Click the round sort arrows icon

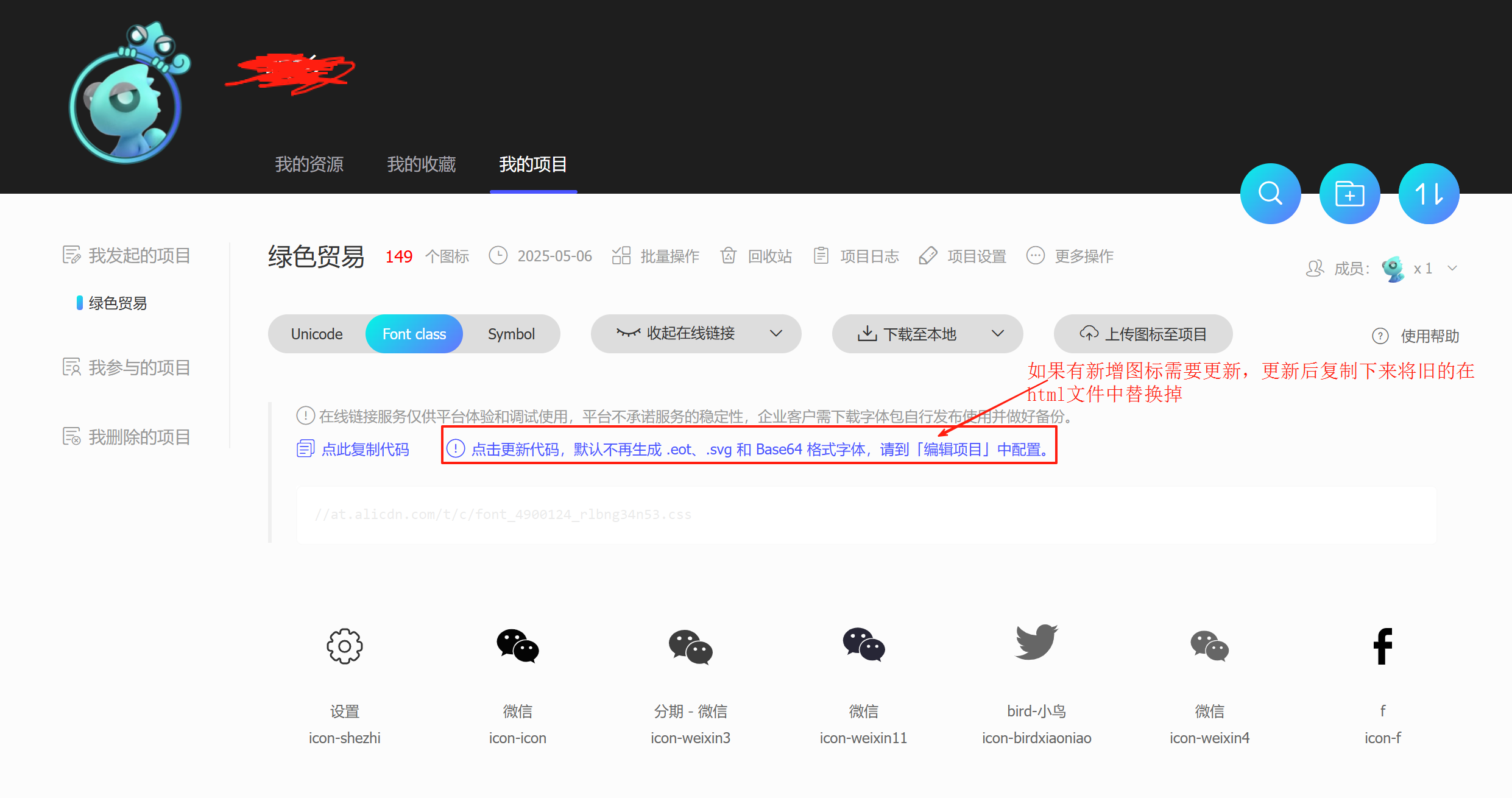[x=1429, y=194]
